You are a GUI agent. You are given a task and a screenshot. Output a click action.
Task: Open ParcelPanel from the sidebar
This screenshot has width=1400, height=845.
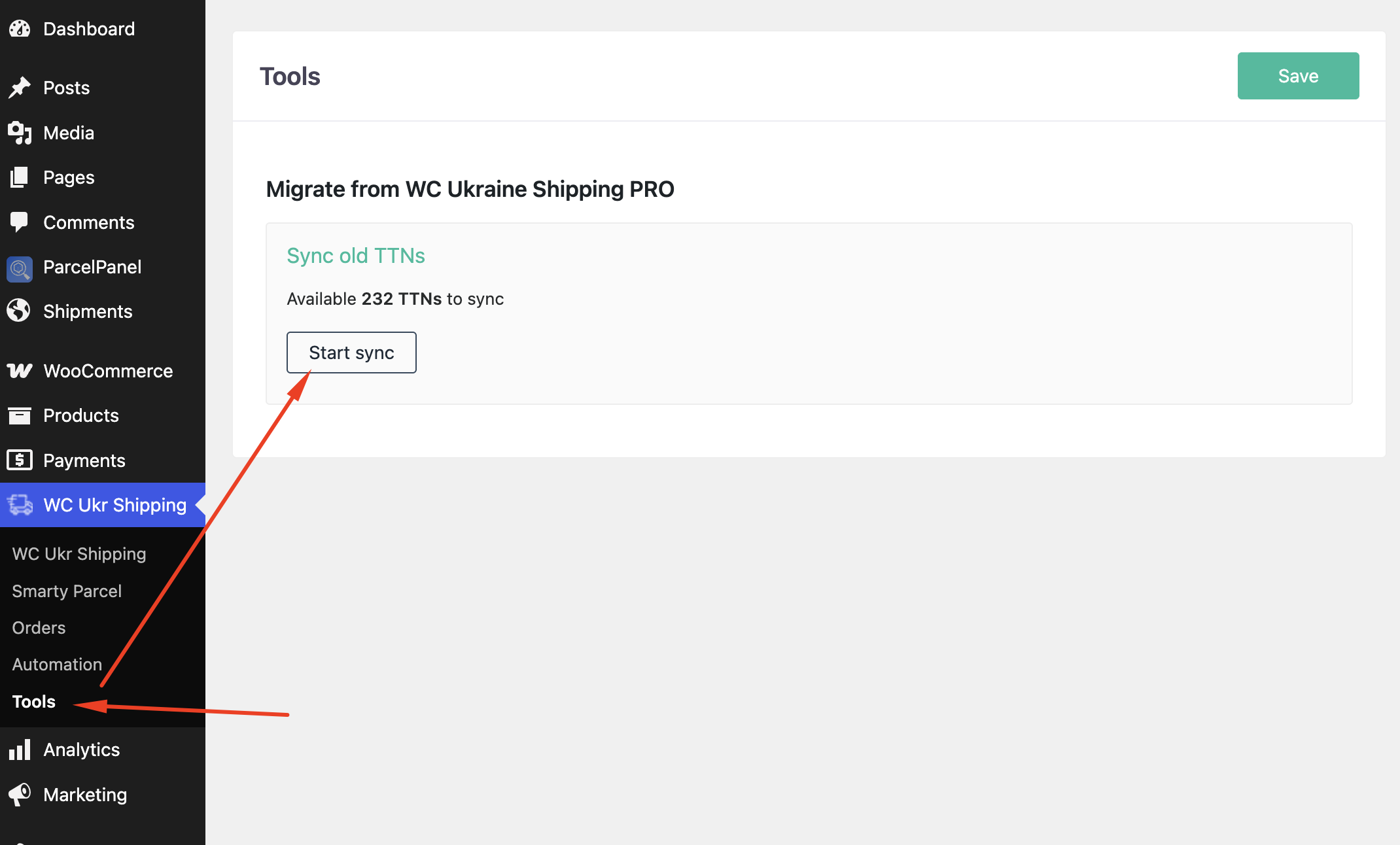103,267
